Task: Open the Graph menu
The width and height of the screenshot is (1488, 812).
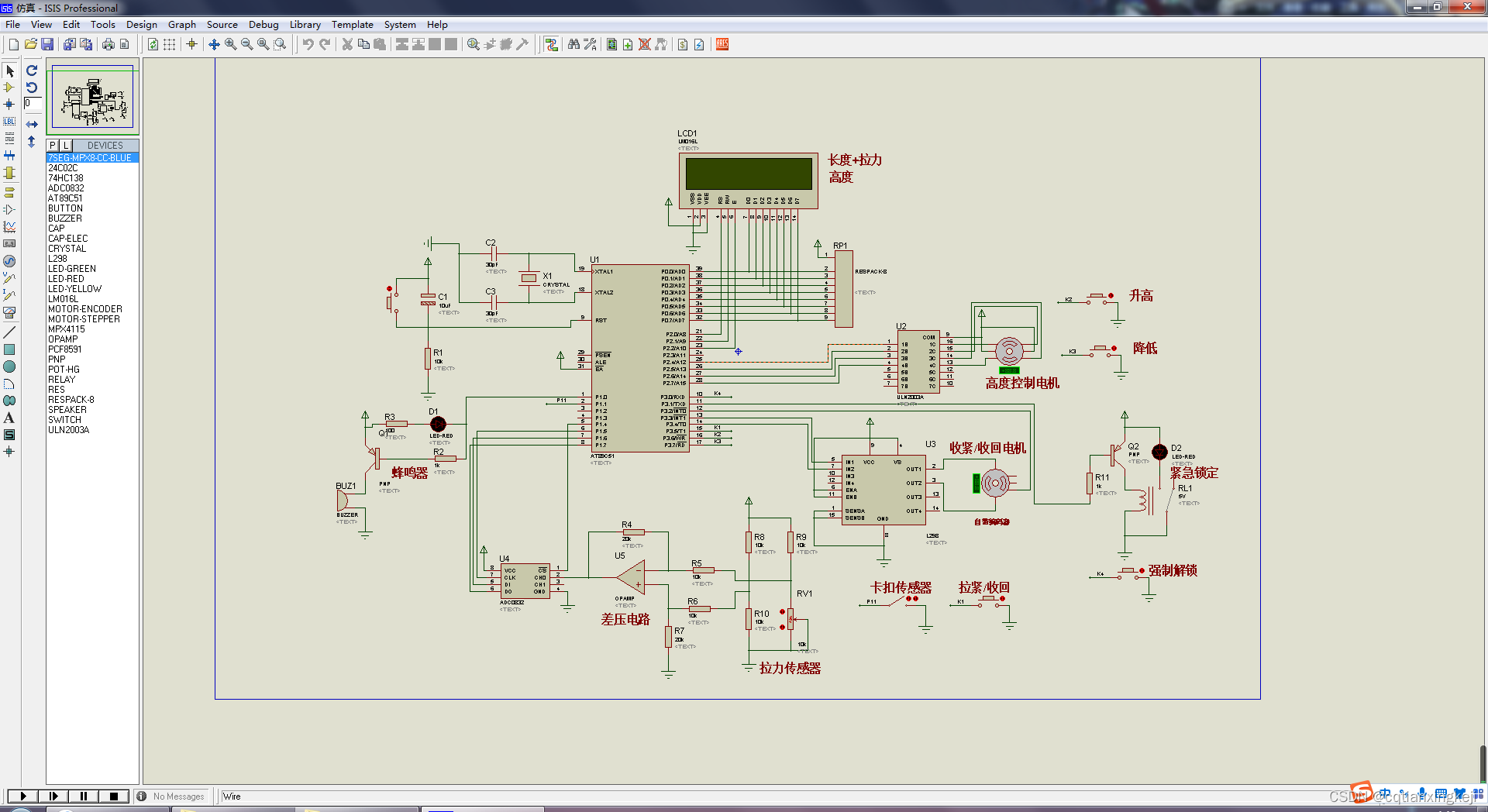Action: tap(182, 24)
